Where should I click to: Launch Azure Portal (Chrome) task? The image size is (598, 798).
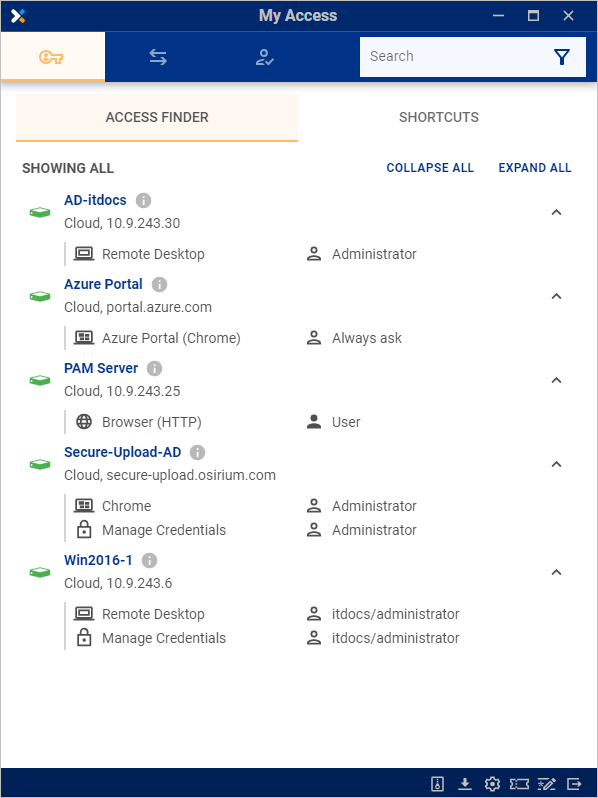(171, 338)
